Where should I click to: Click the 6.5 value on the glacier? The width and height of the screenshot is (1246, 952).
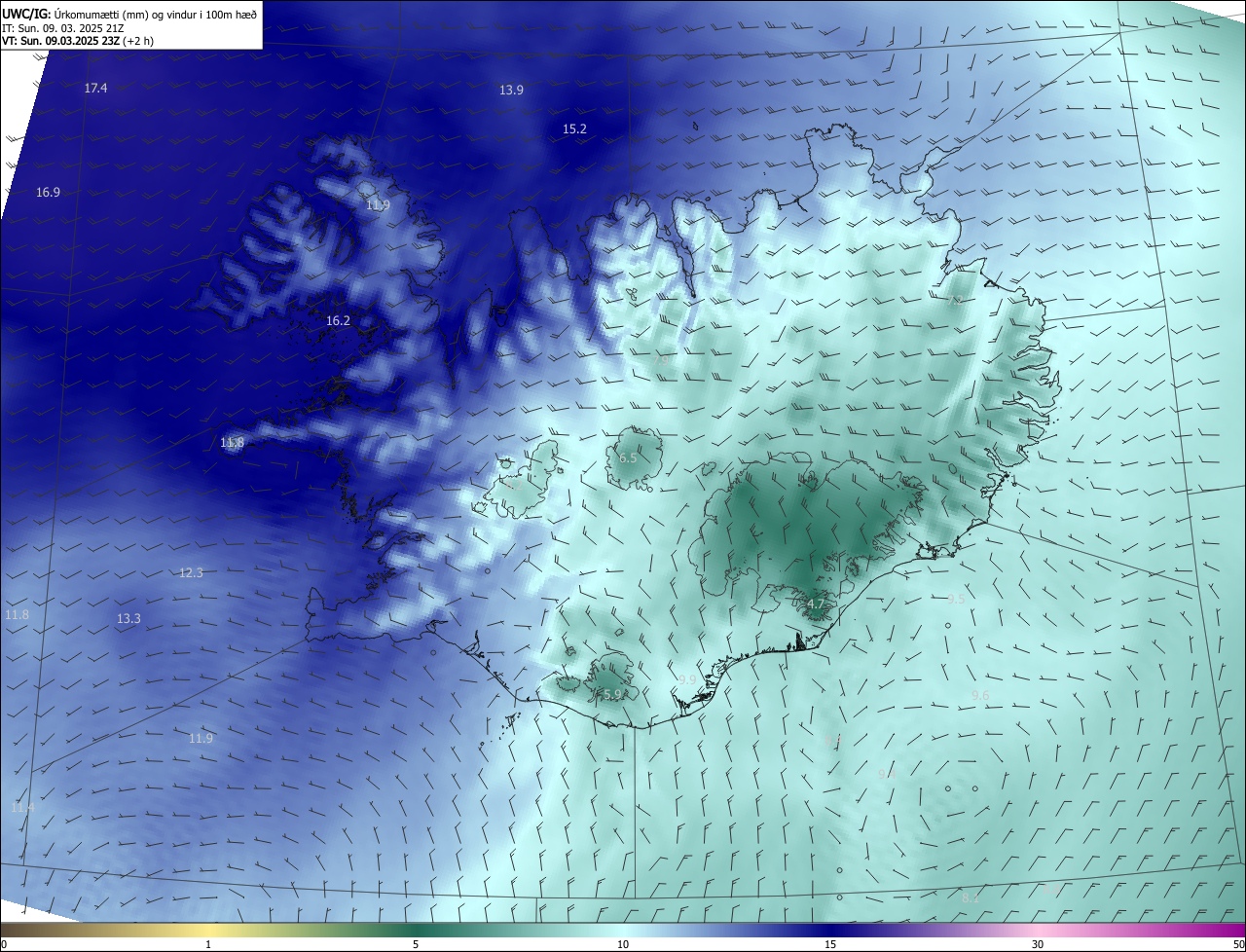click(x=628, y=458)
